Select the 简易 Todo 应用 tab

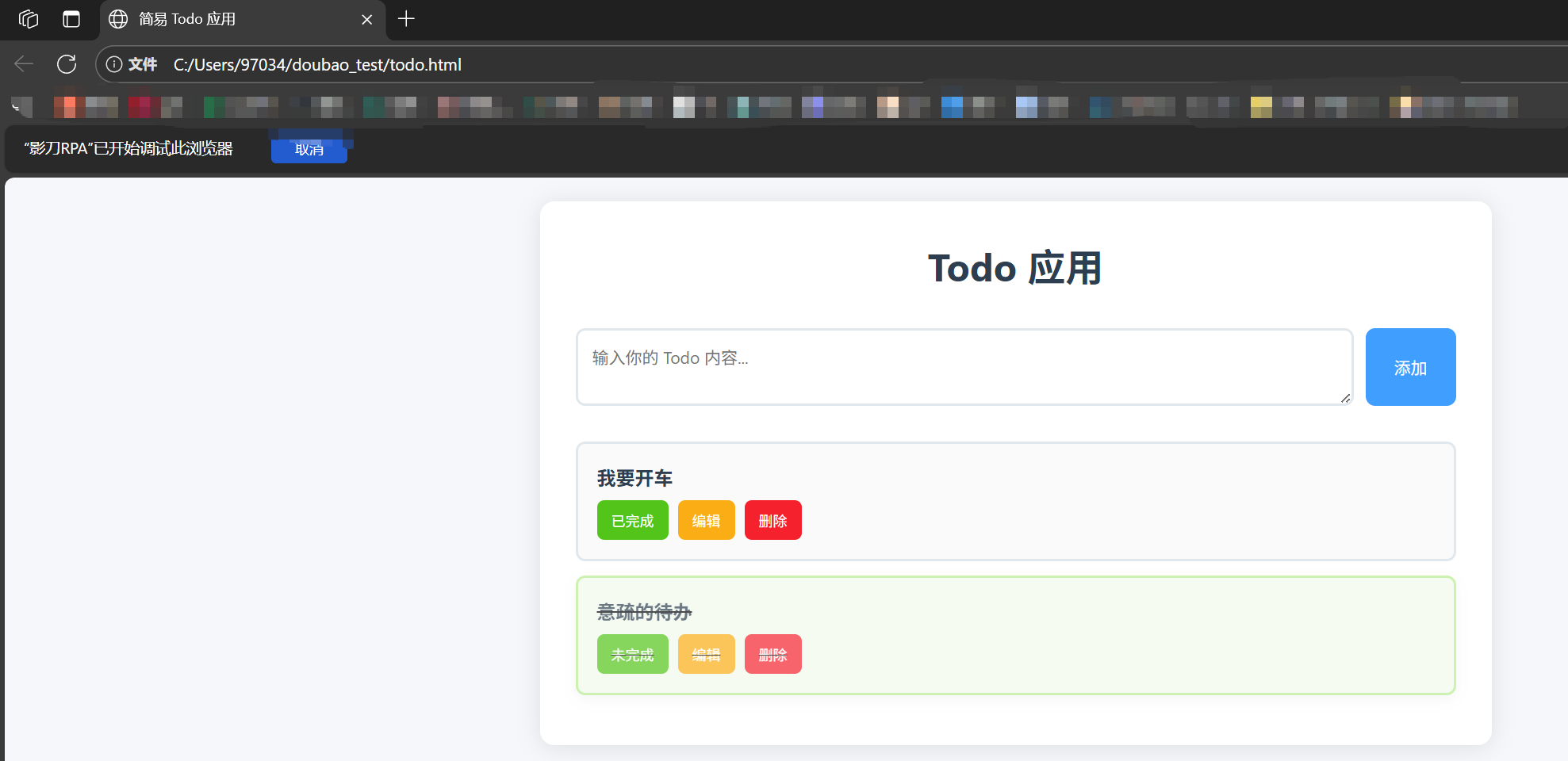coord(243,19)
